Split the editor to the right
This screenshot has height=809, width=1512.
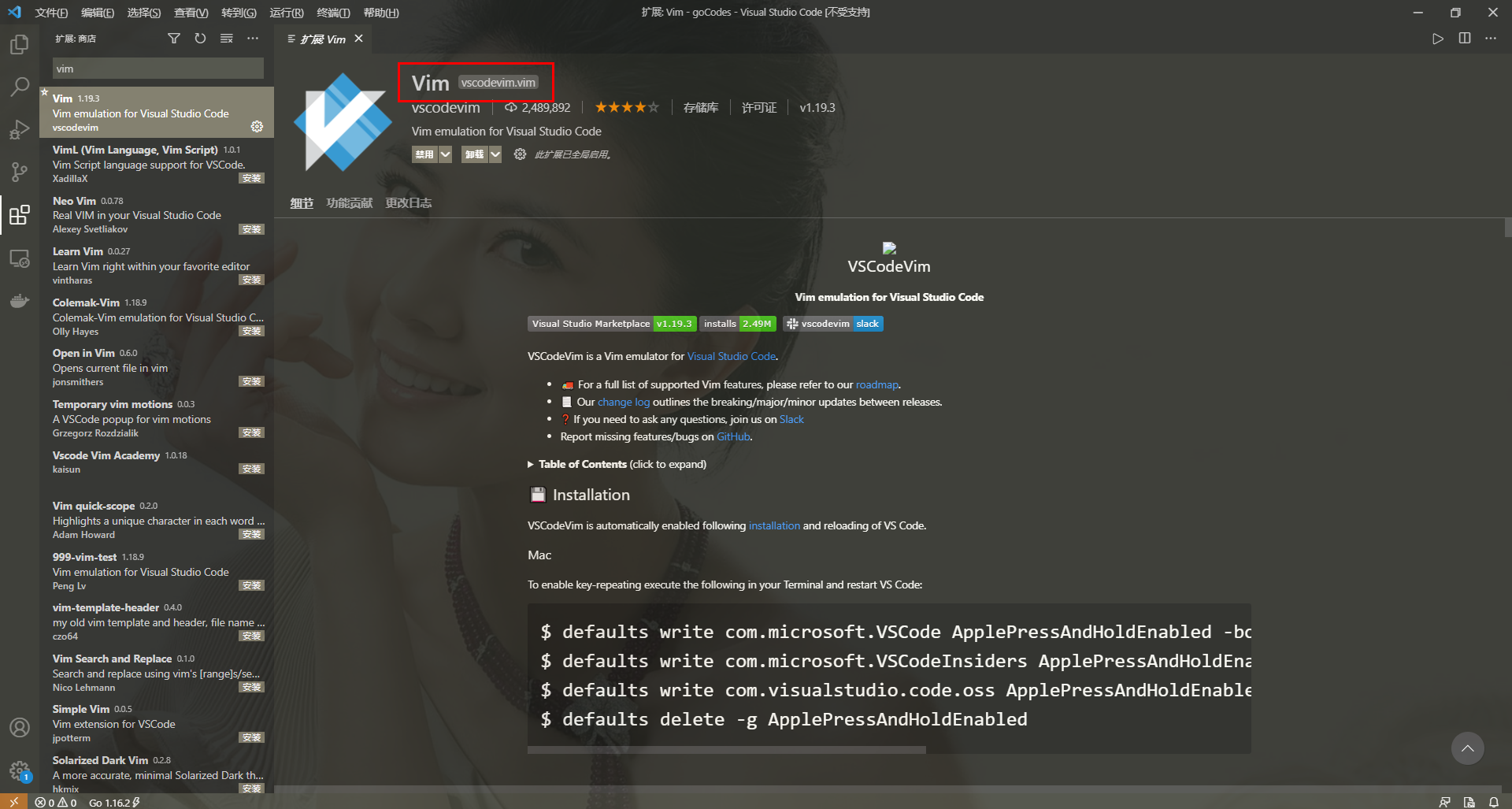pyautogui.click(x=1465, y=39)
